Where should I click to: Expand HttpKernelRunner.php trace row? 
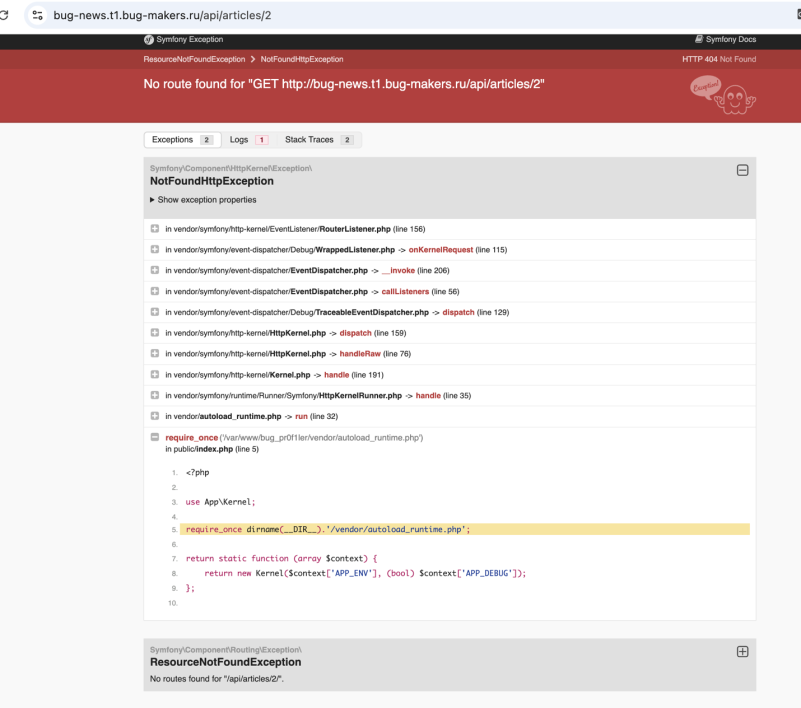[155, 395]
